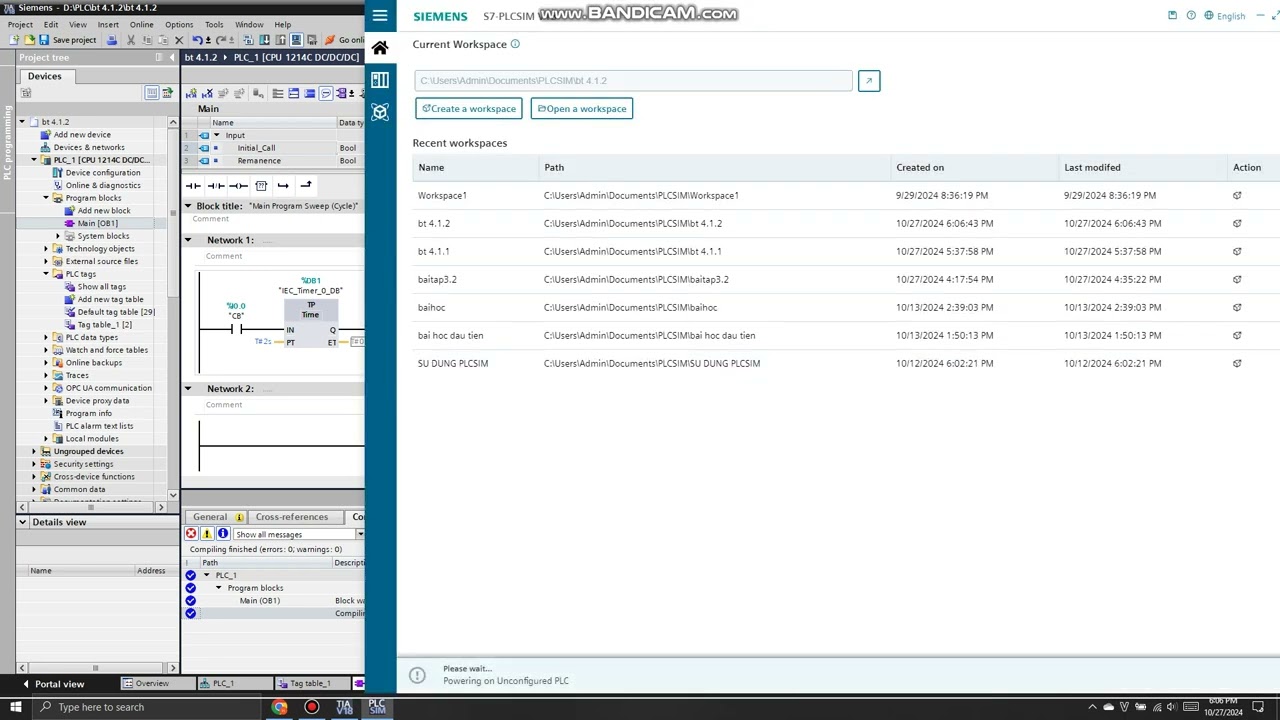
Task: Open the PLCSIM 3D cube icon
Action: [x=380, y=112]
